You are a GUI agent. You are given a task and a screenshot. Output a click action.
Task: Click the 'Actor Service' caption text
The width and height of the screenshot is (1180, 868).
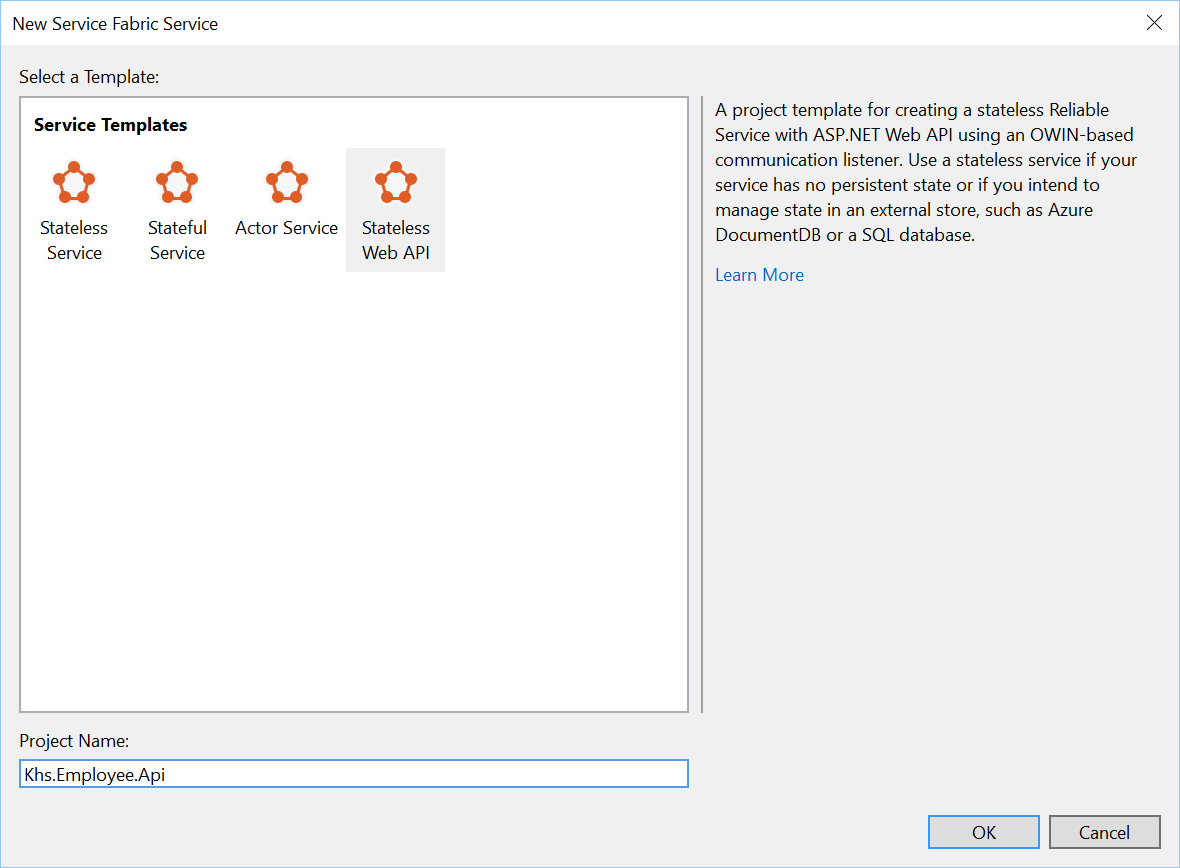(287, 228)
